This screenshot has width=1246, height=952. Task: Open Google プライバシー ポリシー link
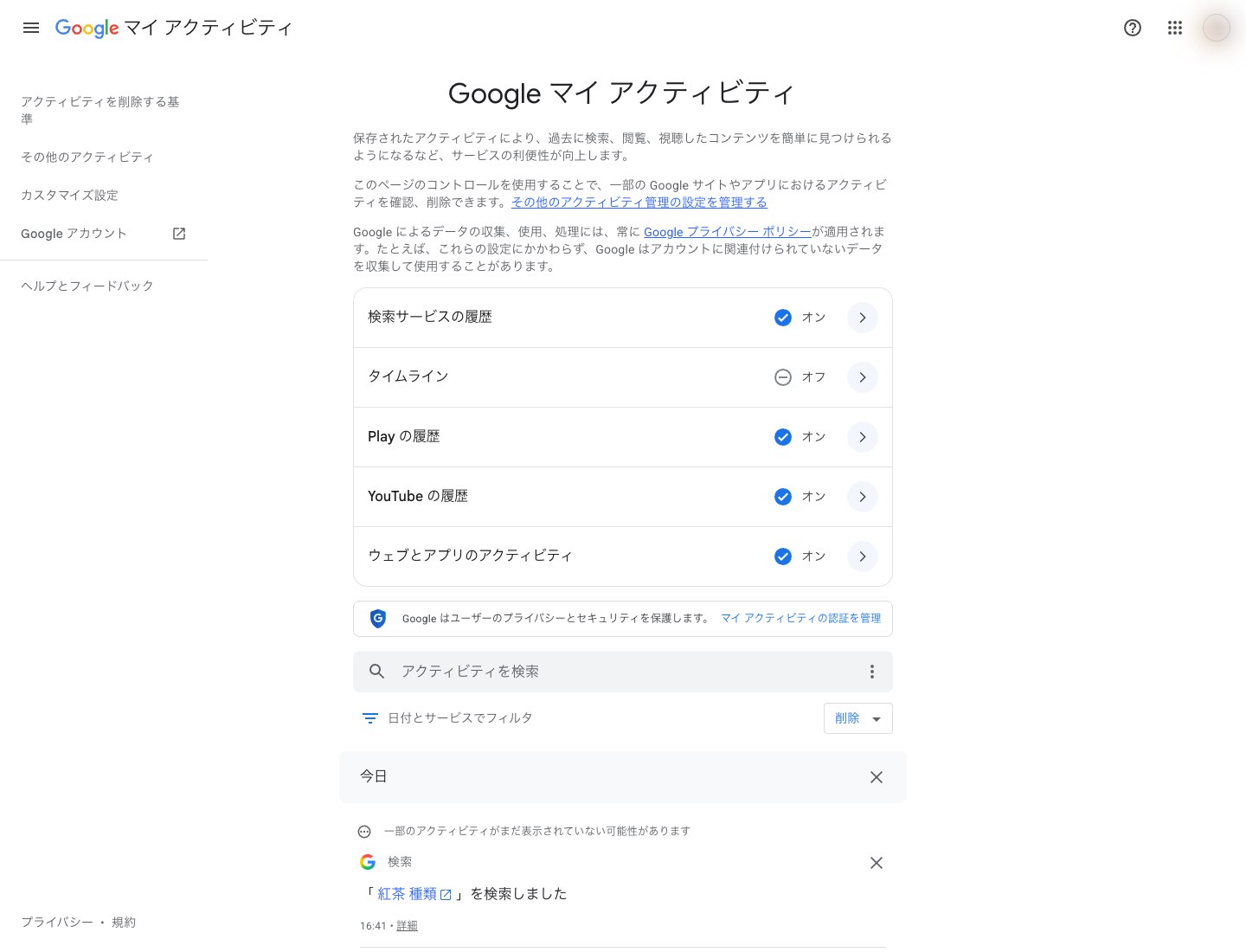pyautogui.click(x=728, y=231)
